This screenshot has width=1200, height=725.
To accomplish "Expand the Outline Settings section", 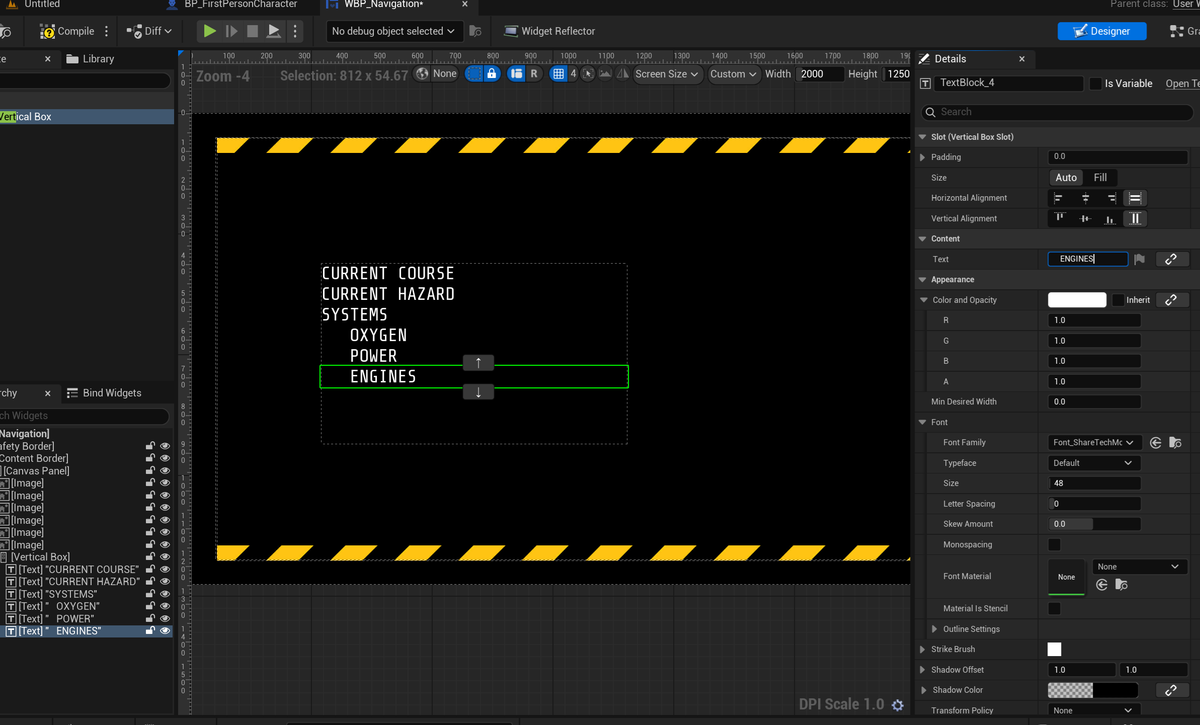I will [x=935, y=629].
